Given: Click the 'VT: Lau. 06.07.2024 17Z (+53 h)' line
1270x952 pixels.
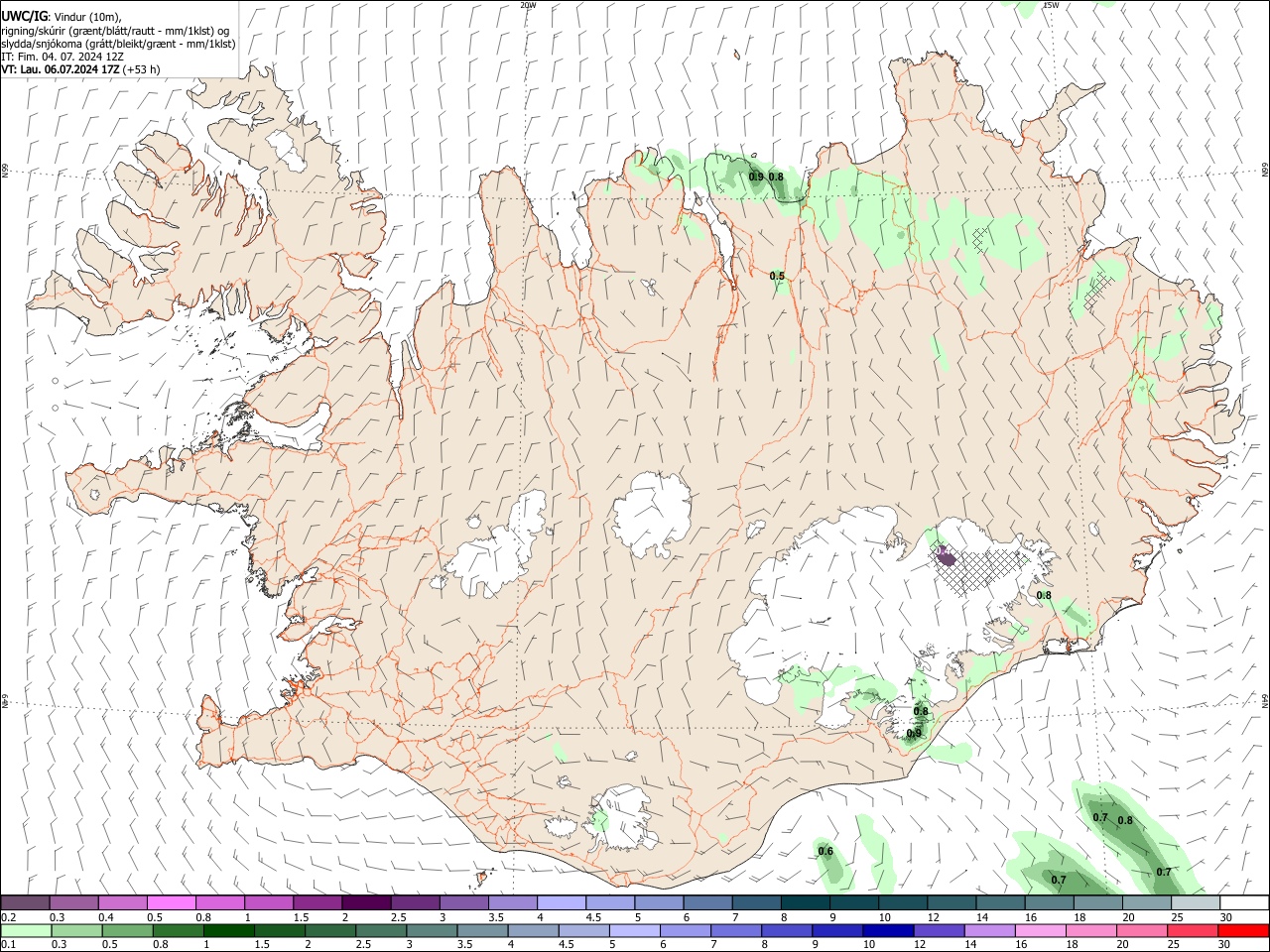Looking at the screenshot, I should pyautogui.click(x=80, y=69).
